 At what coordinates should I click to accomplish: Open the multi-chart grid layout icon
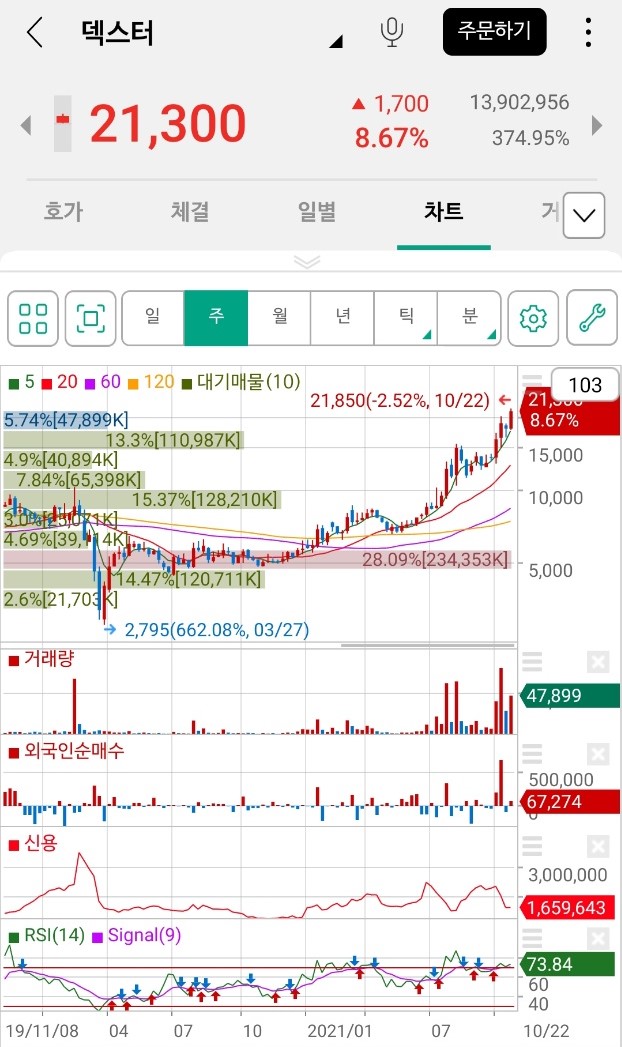[33, 318]
